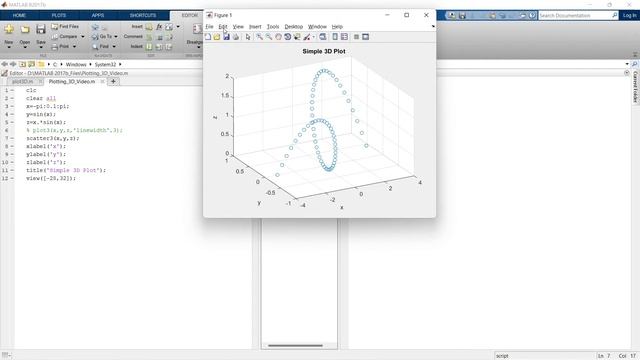Viewport: 640px width, 360px height.
Task: Insert Legend via Figure toolbar
Action: [x=344, y=37]
